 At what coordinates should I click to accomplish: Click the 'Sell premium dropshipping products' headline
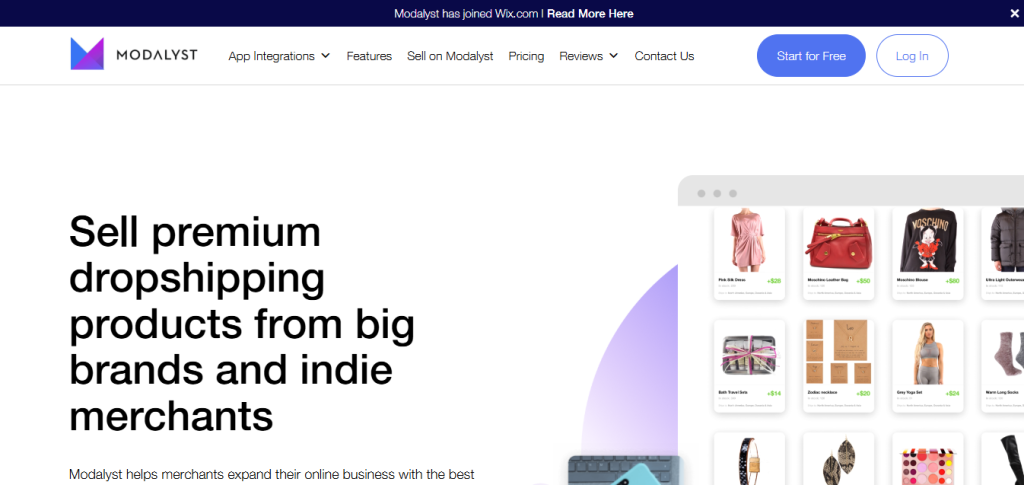pos(242,324)
